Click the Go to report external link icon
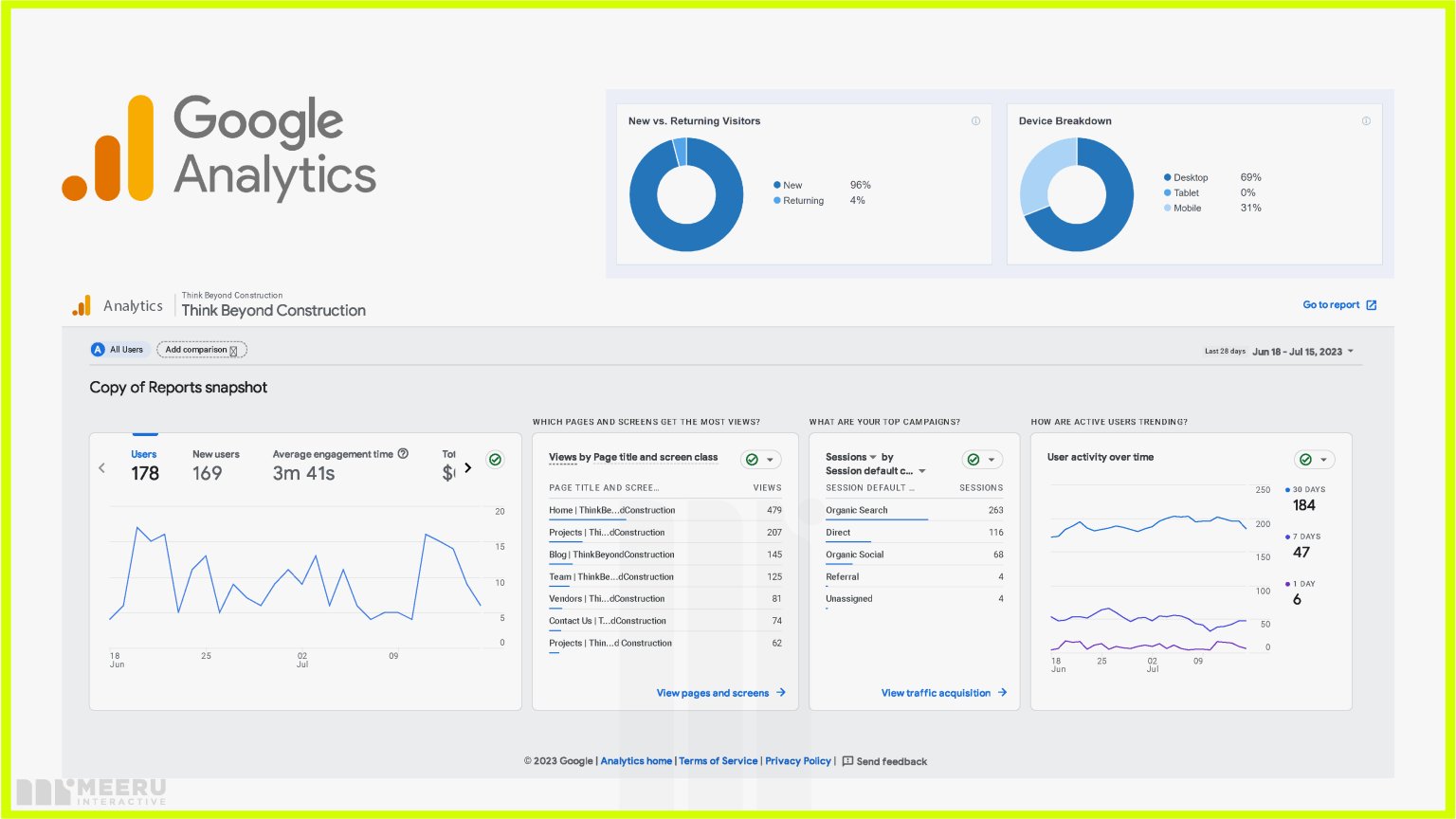1456x819 pixels. [x=1371, y=305]
